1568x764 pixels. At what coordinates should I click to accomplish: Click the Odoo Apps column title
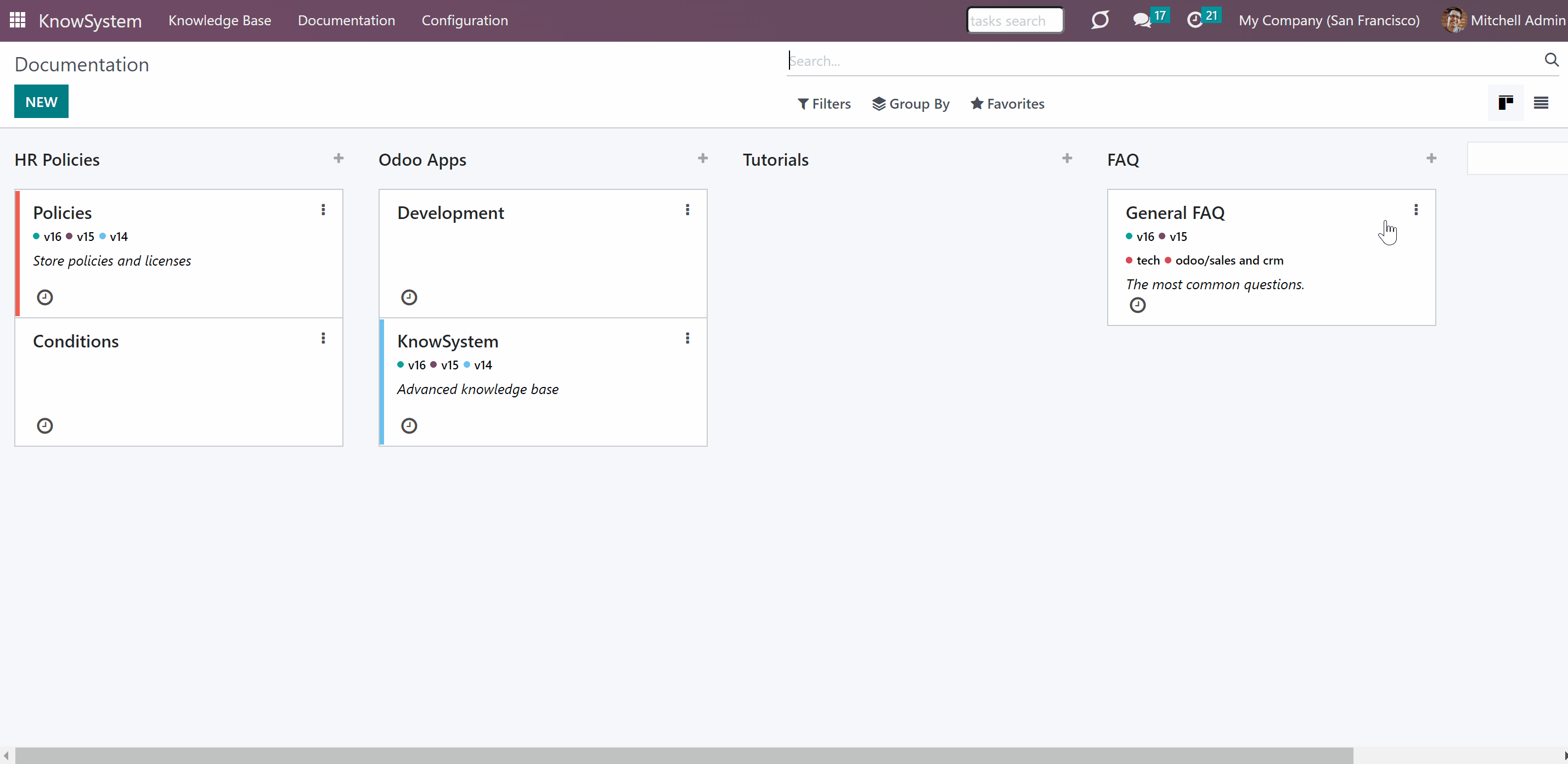click(x=422, y=160)
